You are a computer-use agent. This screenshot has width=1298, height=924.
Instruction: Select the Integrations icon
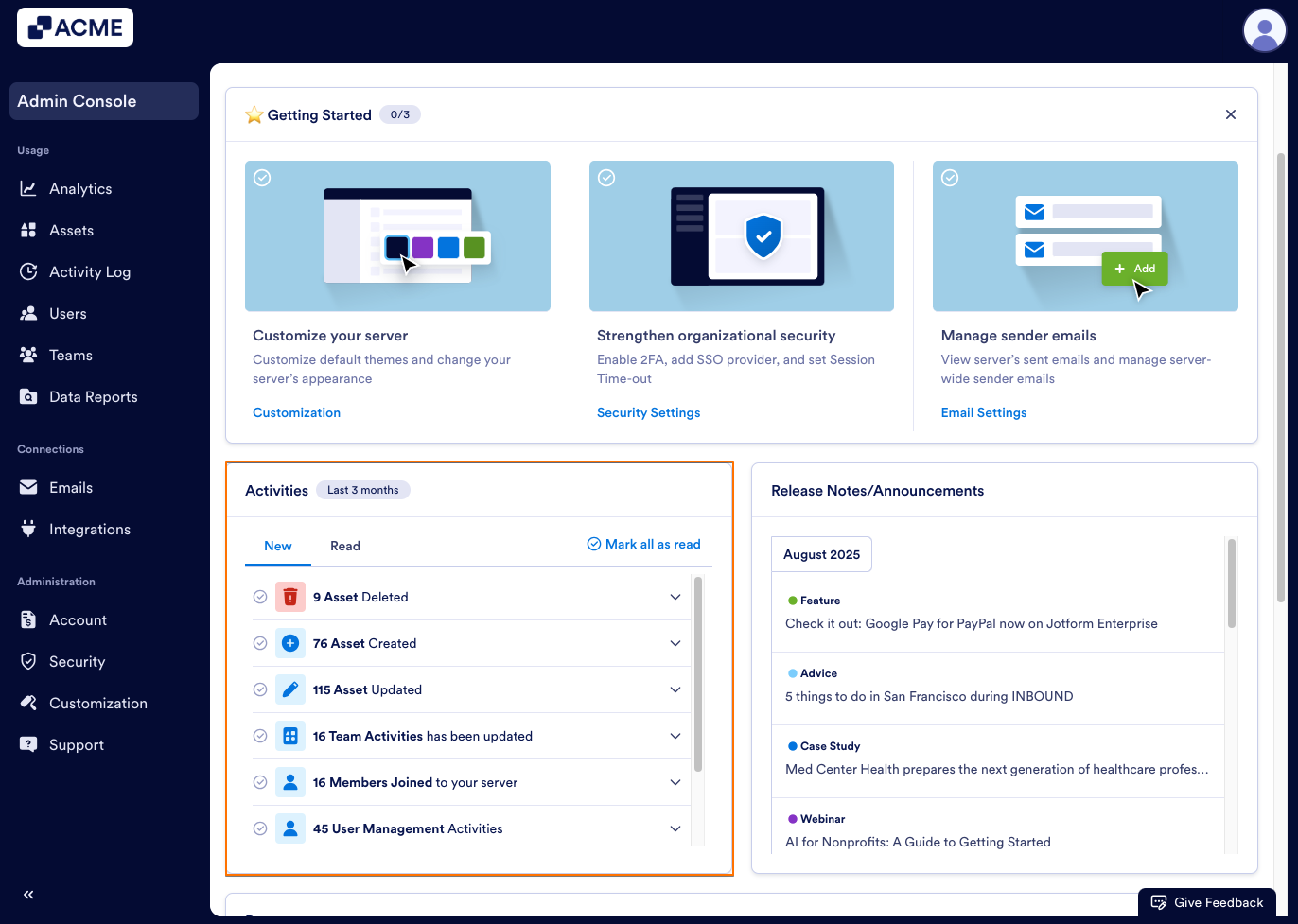(x=28, y=529)
